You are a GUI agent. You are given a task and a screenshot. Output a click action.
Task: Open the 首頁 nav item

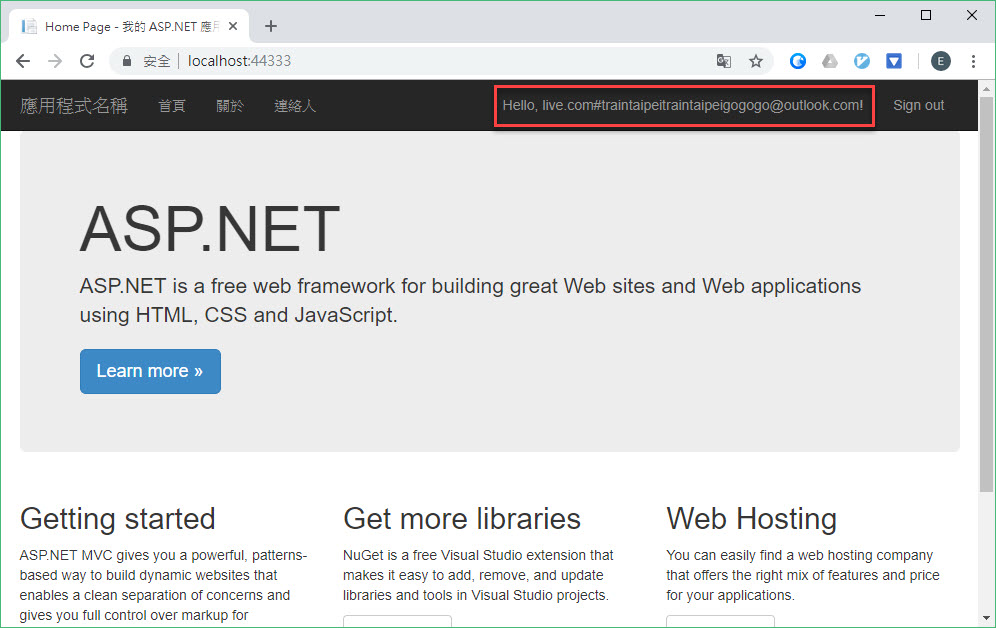coord(172,105)
